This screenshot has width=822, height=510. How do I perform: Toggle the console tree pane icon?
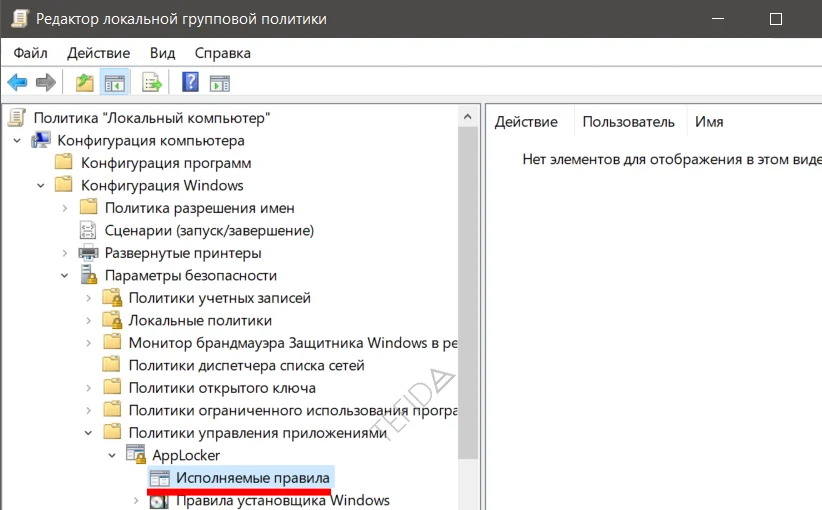pos(115,83)
